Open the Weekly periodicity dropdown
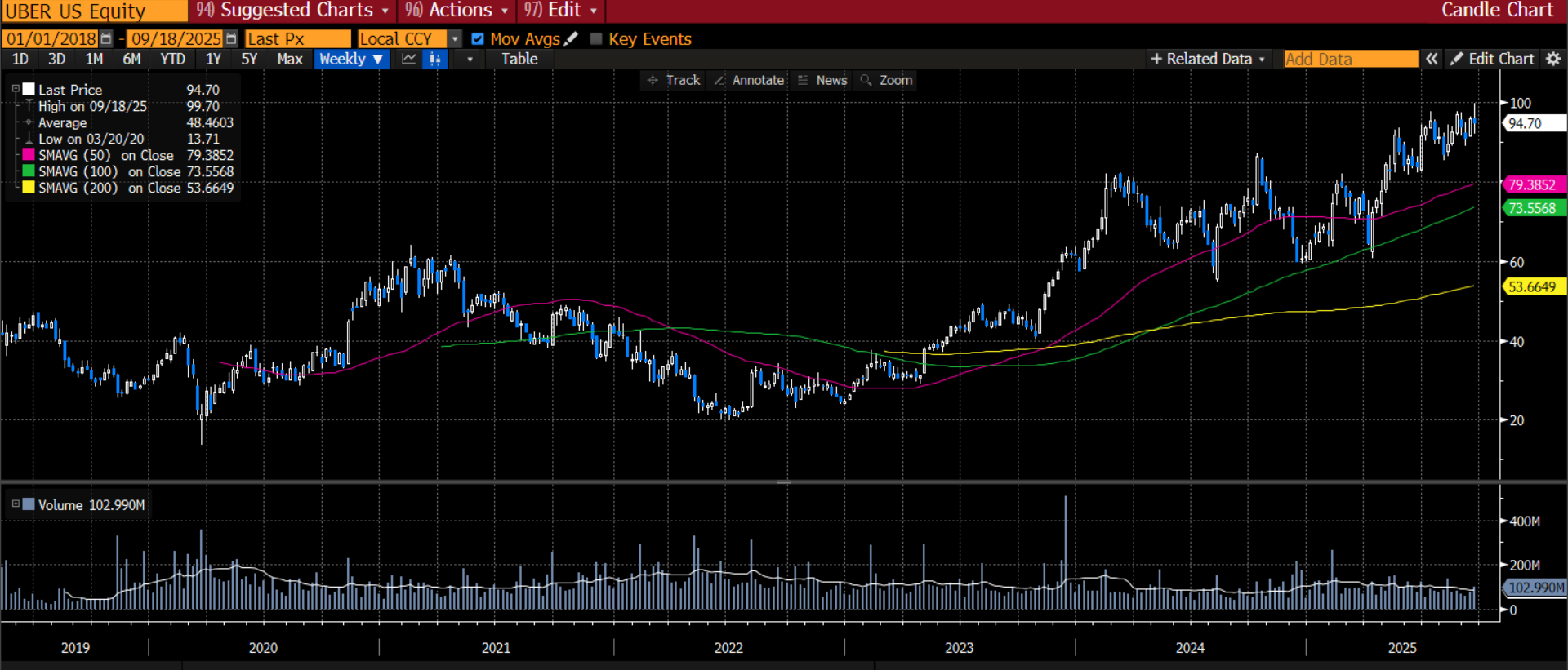Viewport: 1568px width, 670px height. pos(351,59)
